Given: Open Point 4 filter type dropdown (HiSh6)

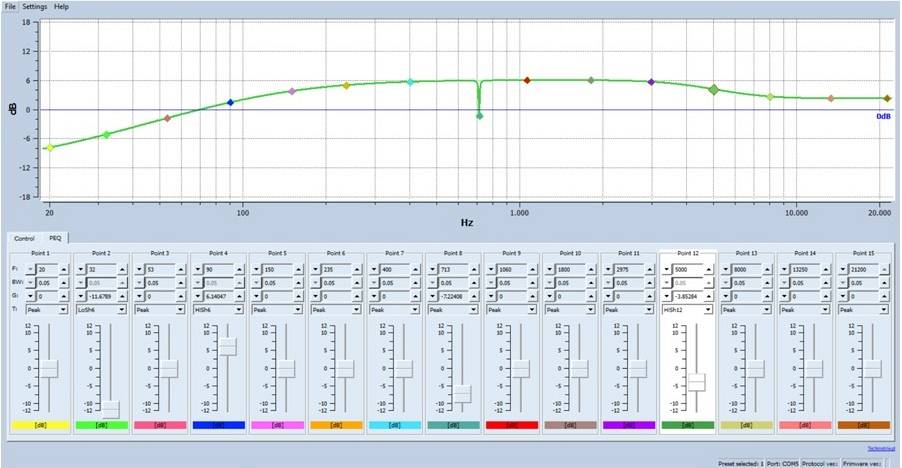Looking at the screenshot, I should 241,310.
